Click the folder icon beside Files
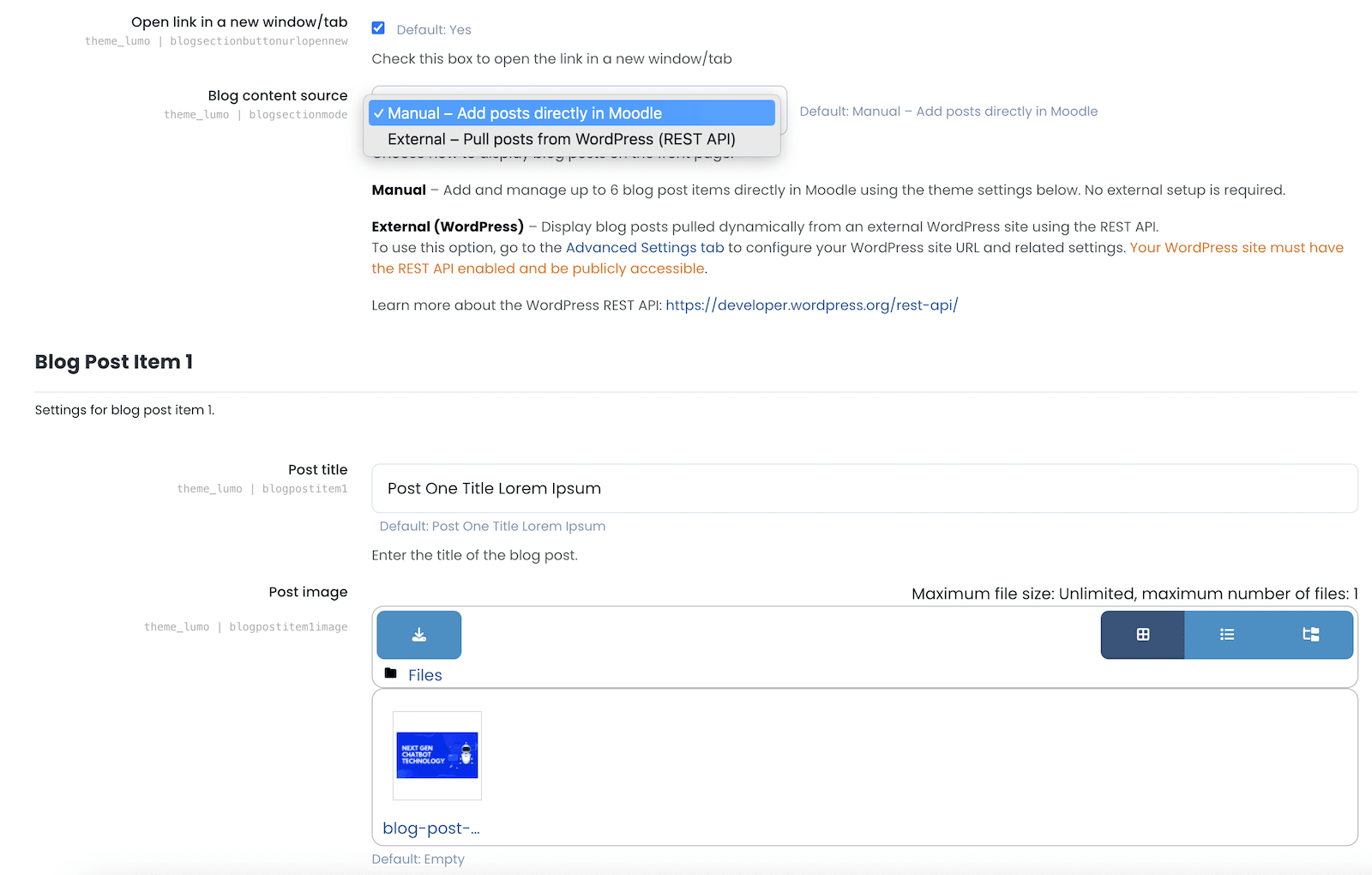 [391, 673]
